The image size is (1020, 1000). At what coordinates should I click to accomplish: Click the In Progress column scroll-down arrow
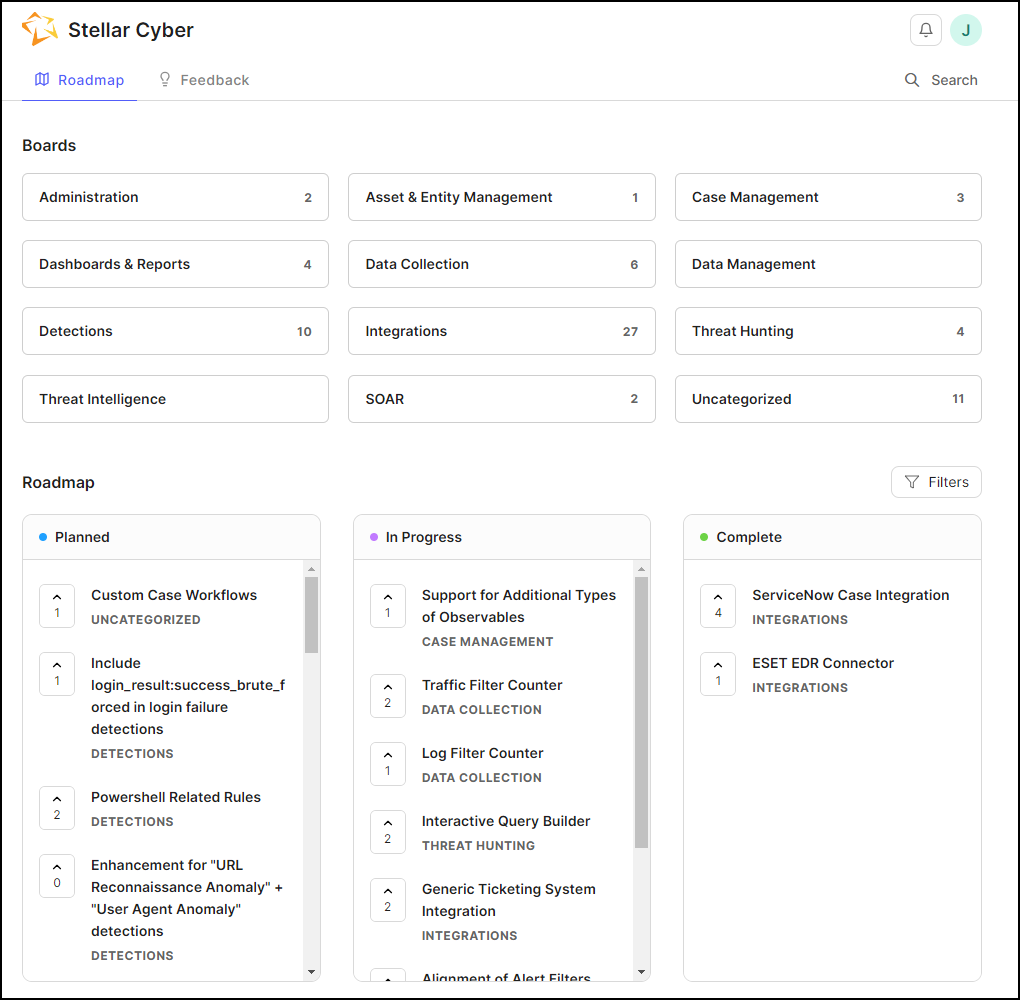[x=641, y=972]
